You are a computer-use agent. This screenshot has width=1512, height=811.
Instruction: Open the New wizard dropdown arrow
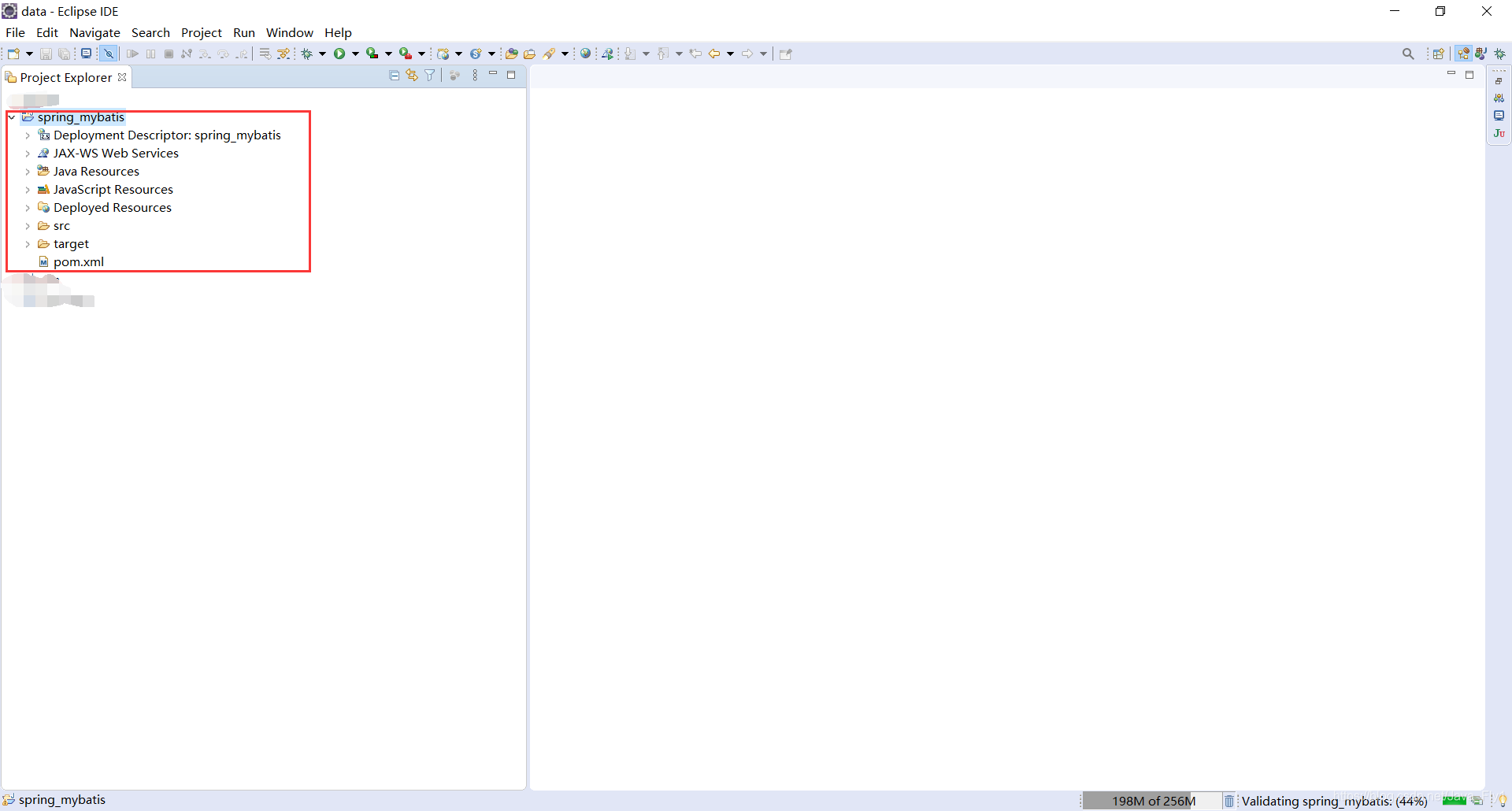pyautogui.click(x=29, y=54)
